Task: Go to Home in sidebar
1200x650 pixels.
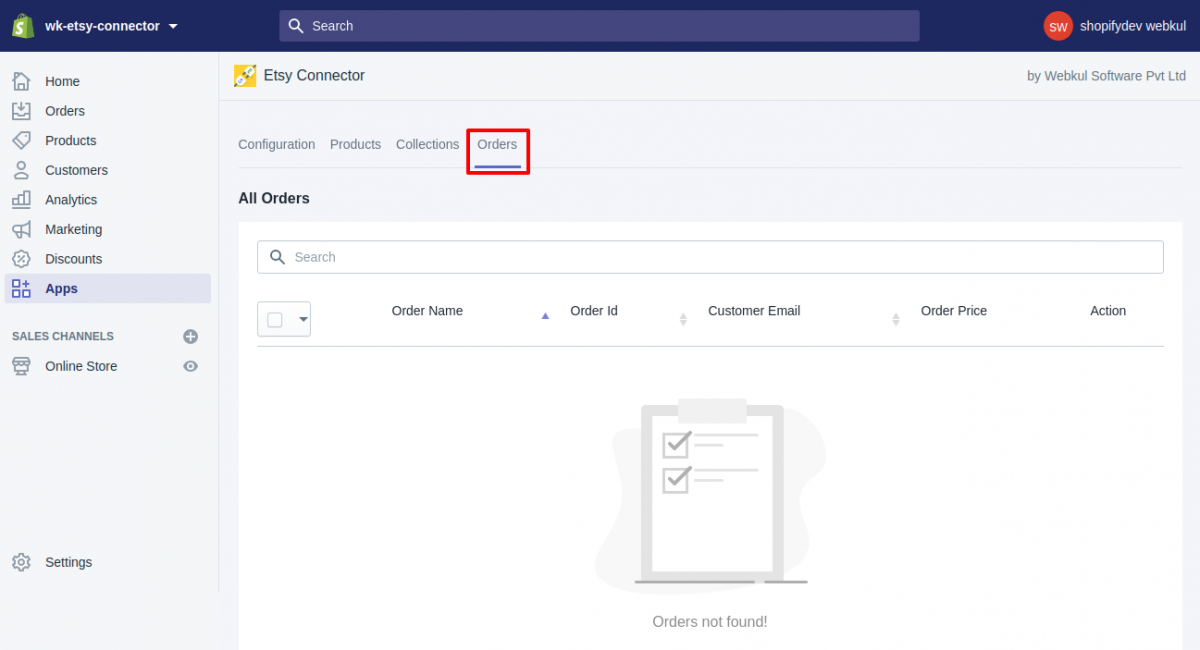Action: (62, 81)
